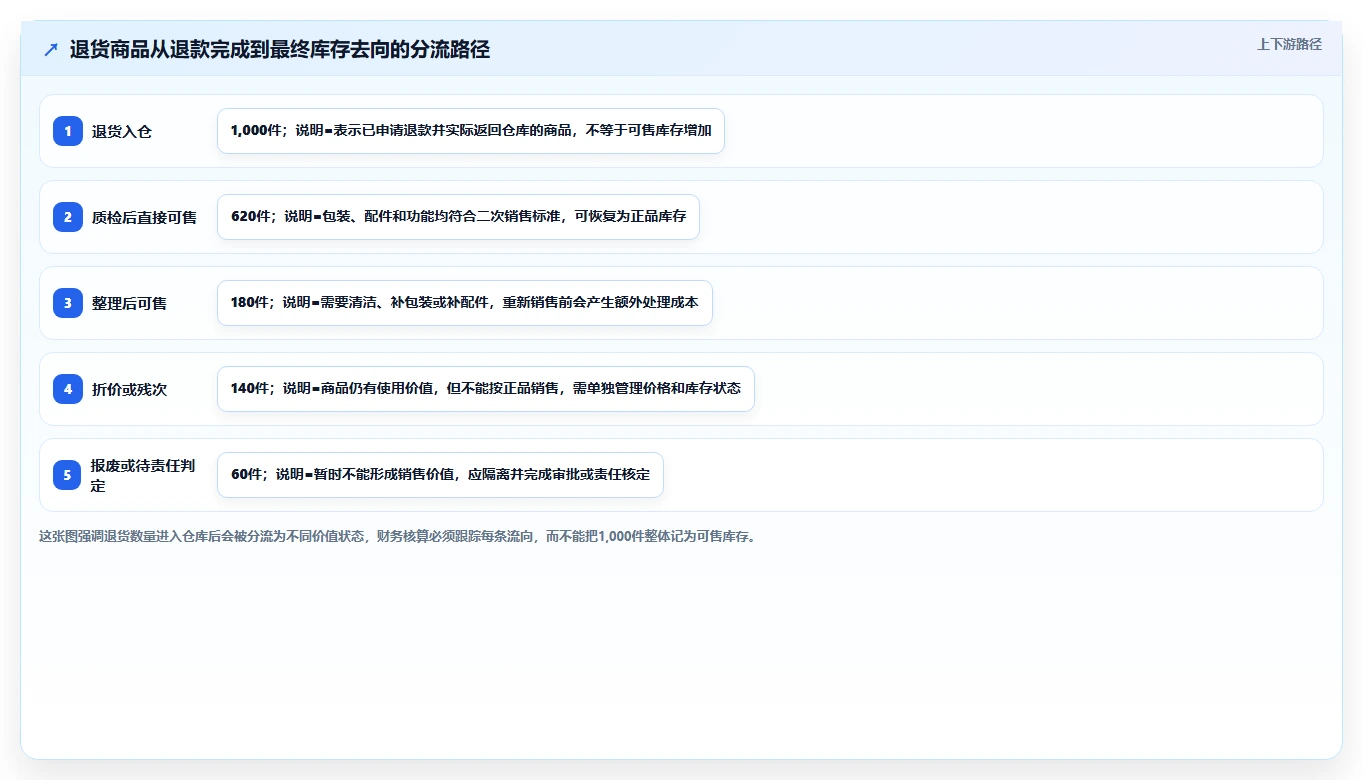
Task: Select step number 1 badge for 退货入仓
Action: 68,131
